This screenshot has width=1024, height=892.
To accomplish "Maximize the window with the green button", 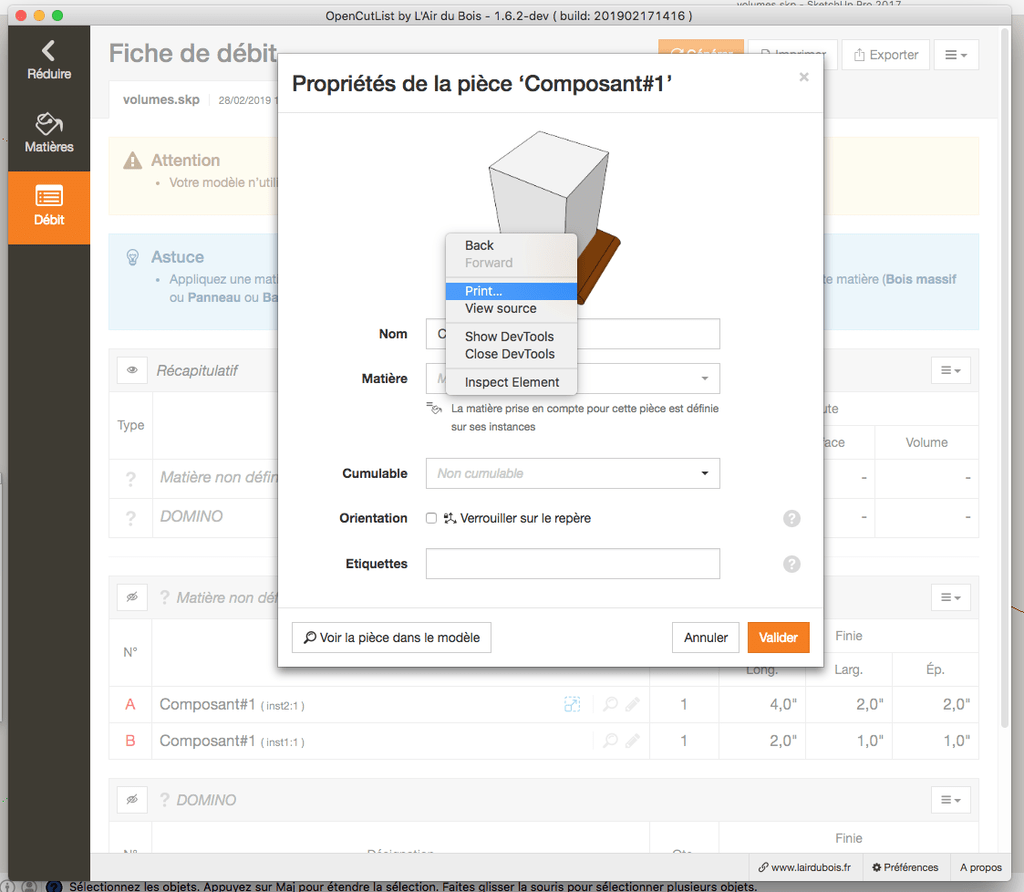I will coord(57,15).
